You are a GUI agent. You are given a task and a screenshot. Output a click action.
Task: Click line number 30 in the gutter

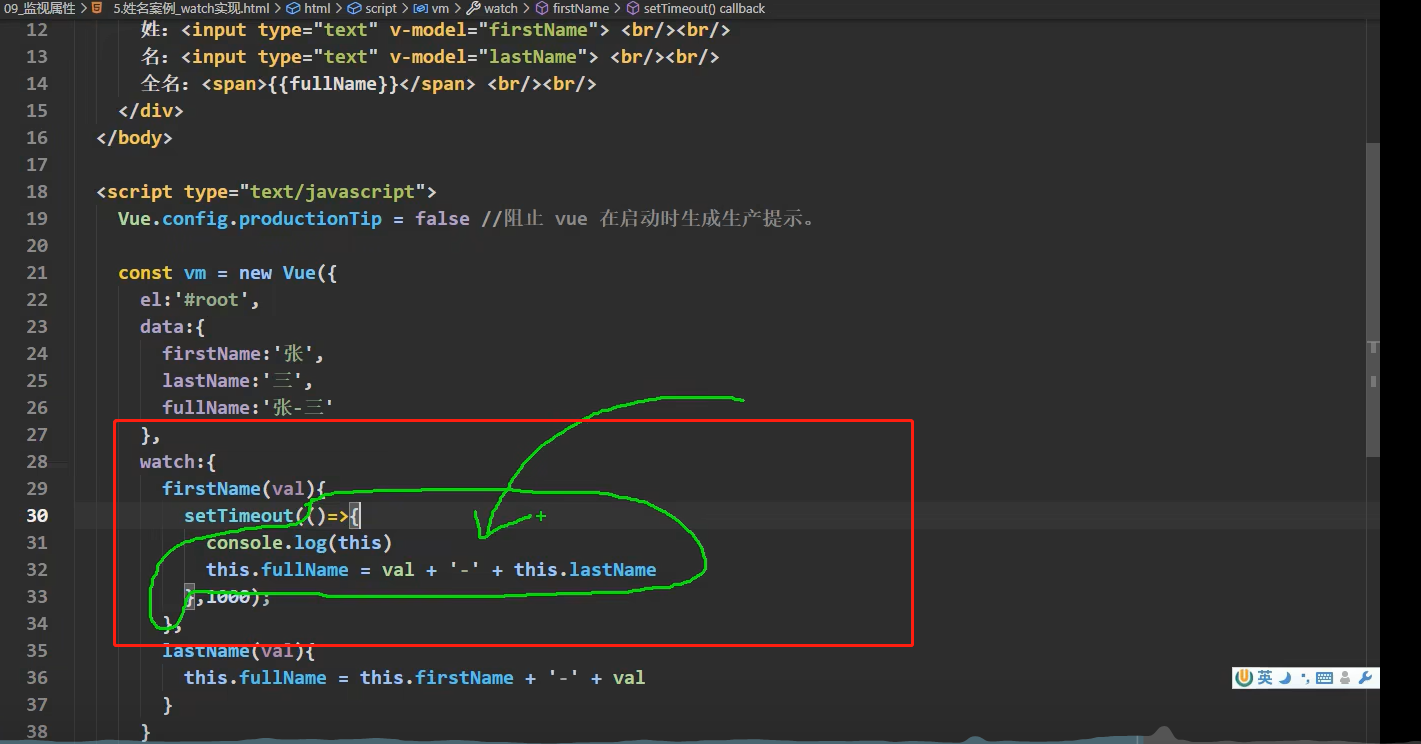tap(37, 515)
